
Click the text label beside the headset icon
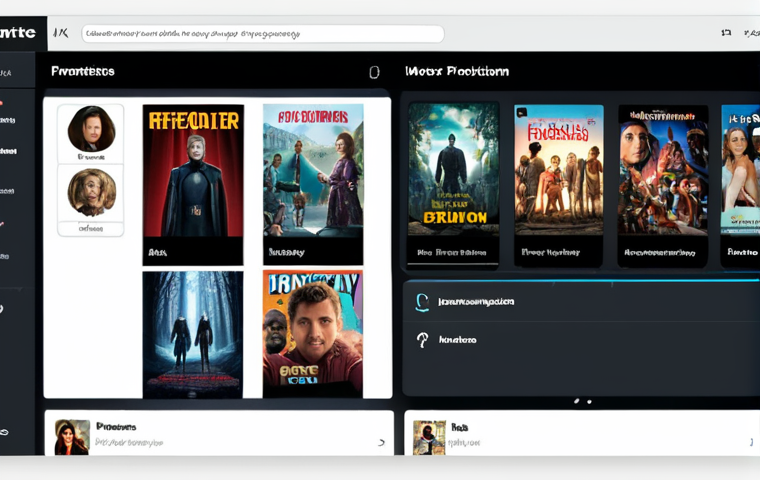[x=476, y=302]
